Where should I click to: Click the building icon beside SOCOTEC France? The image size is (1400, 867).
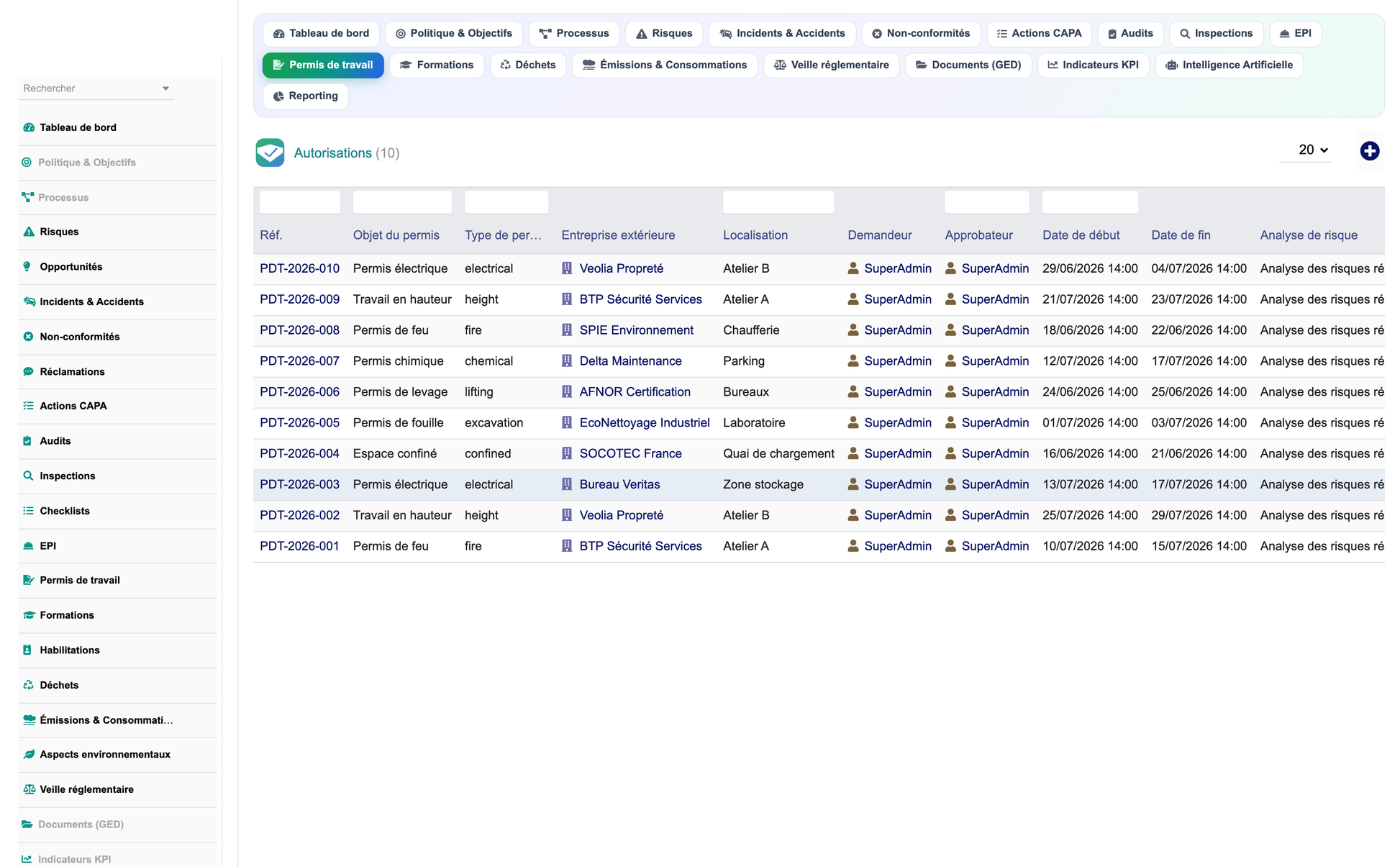click(567, 453)
